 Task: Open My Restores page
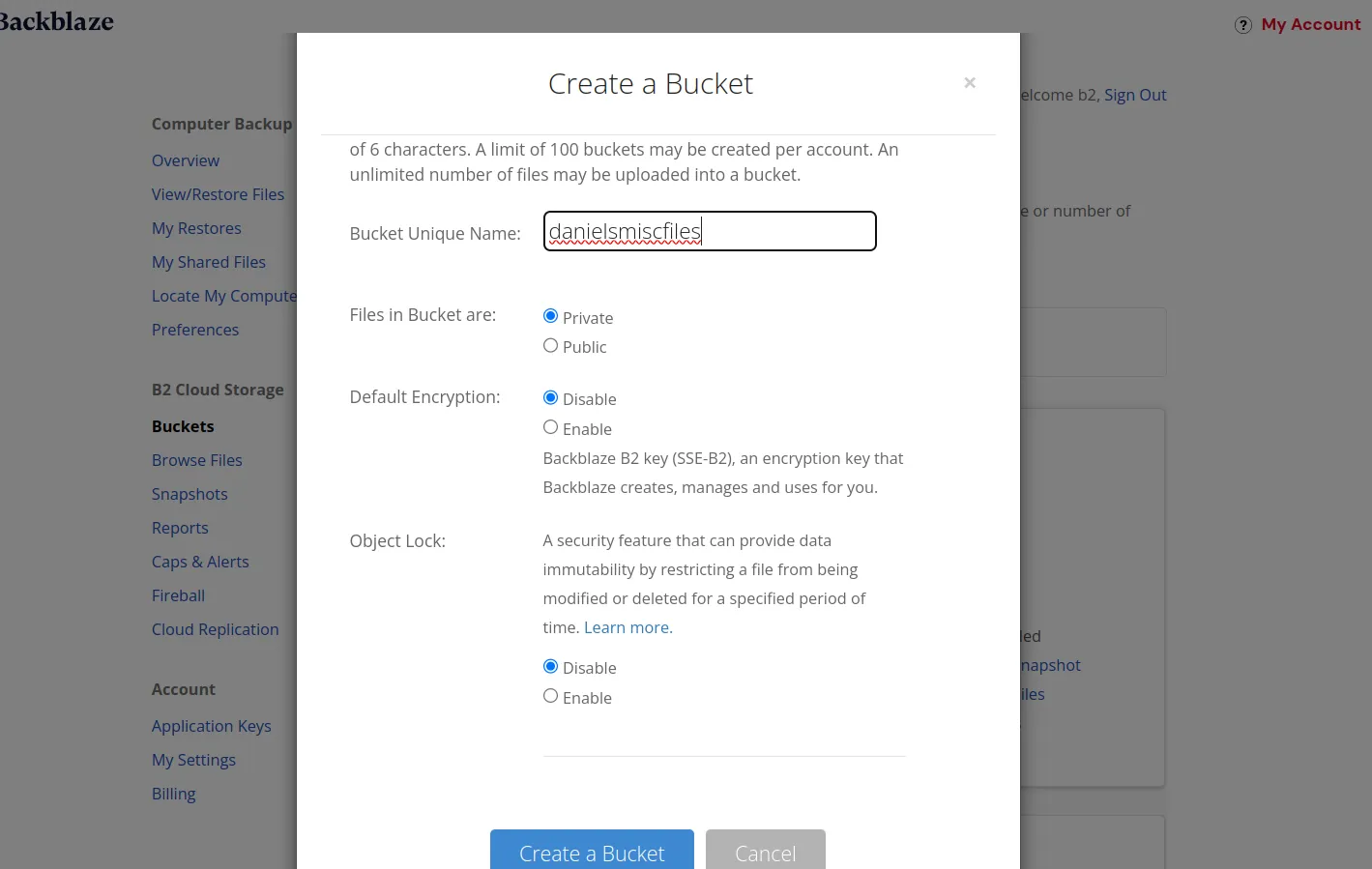point(196,228)
